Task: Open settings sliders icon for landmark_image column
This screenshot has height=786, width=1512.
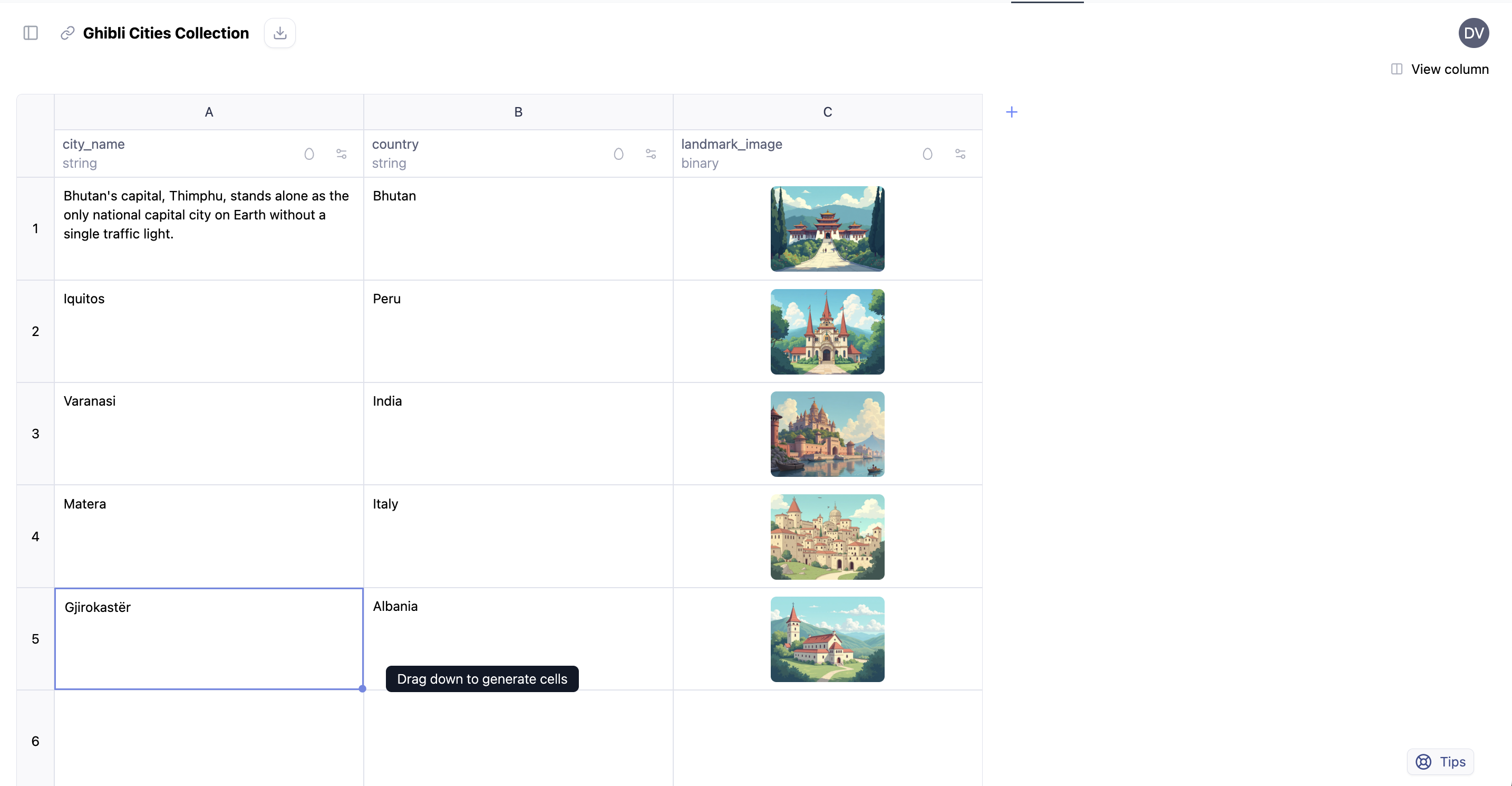Action: tap(960, 154)
